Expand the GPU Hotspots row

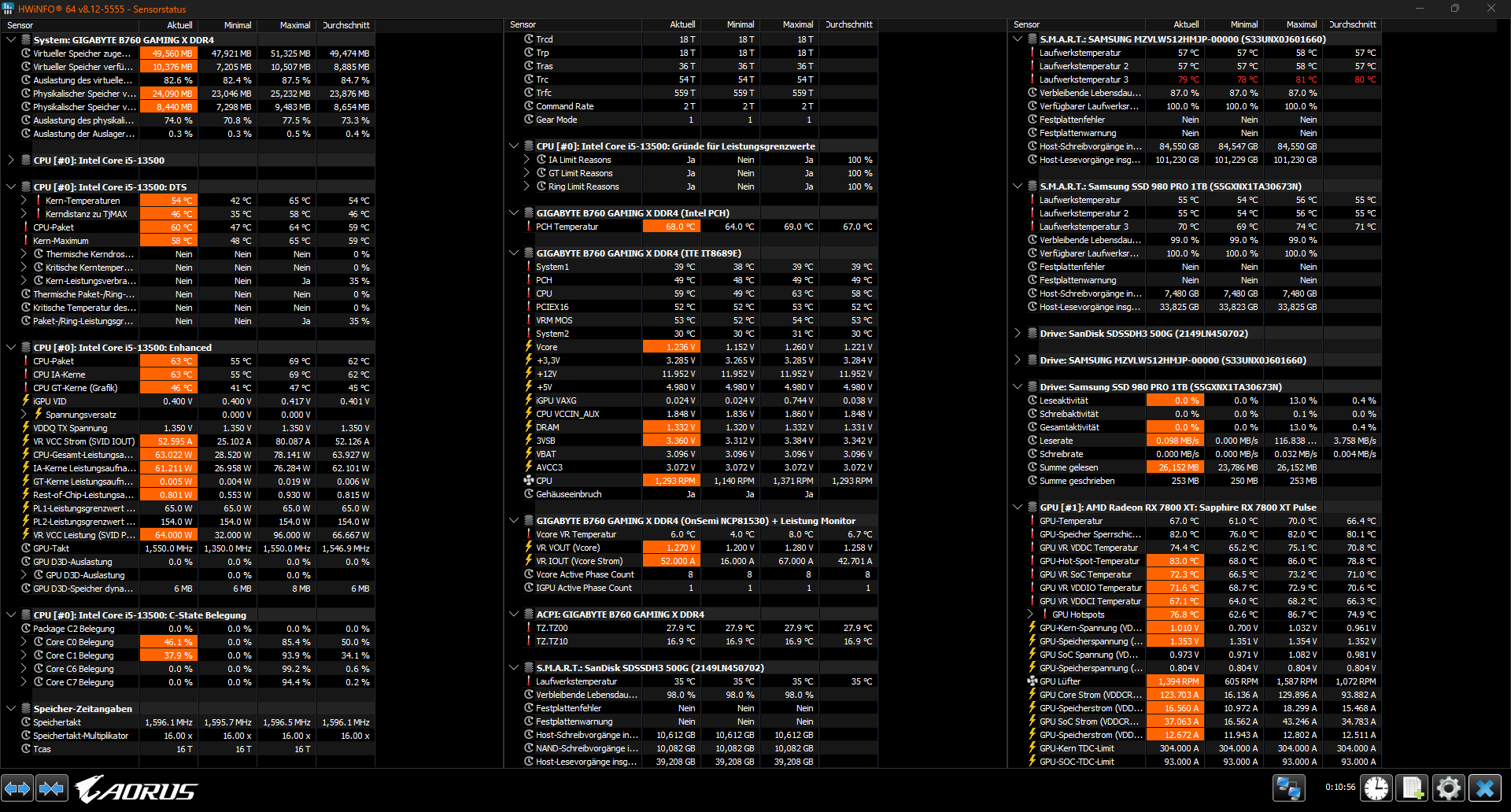1030,614
